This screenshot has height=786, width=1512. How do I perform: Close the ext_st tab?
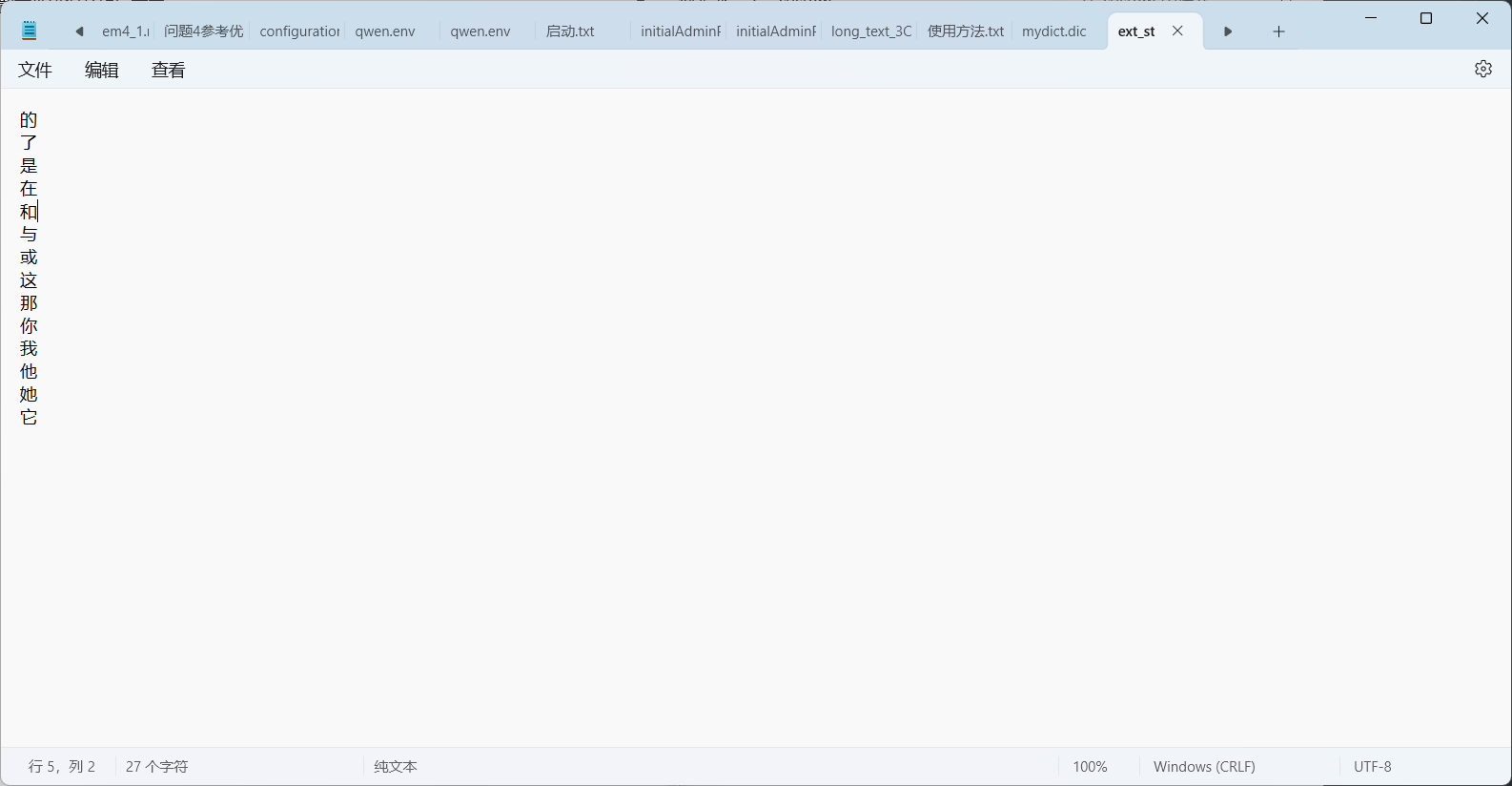[x=1177, y=31]
